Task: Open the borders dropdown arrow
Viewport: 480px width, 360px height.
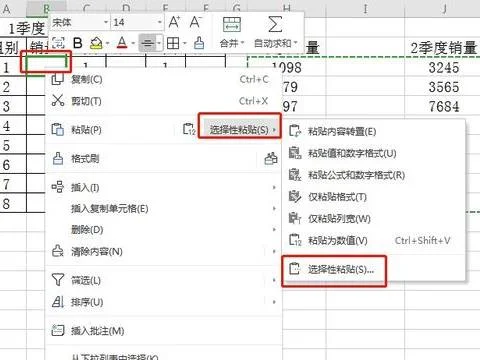Action: pos(184,43)
